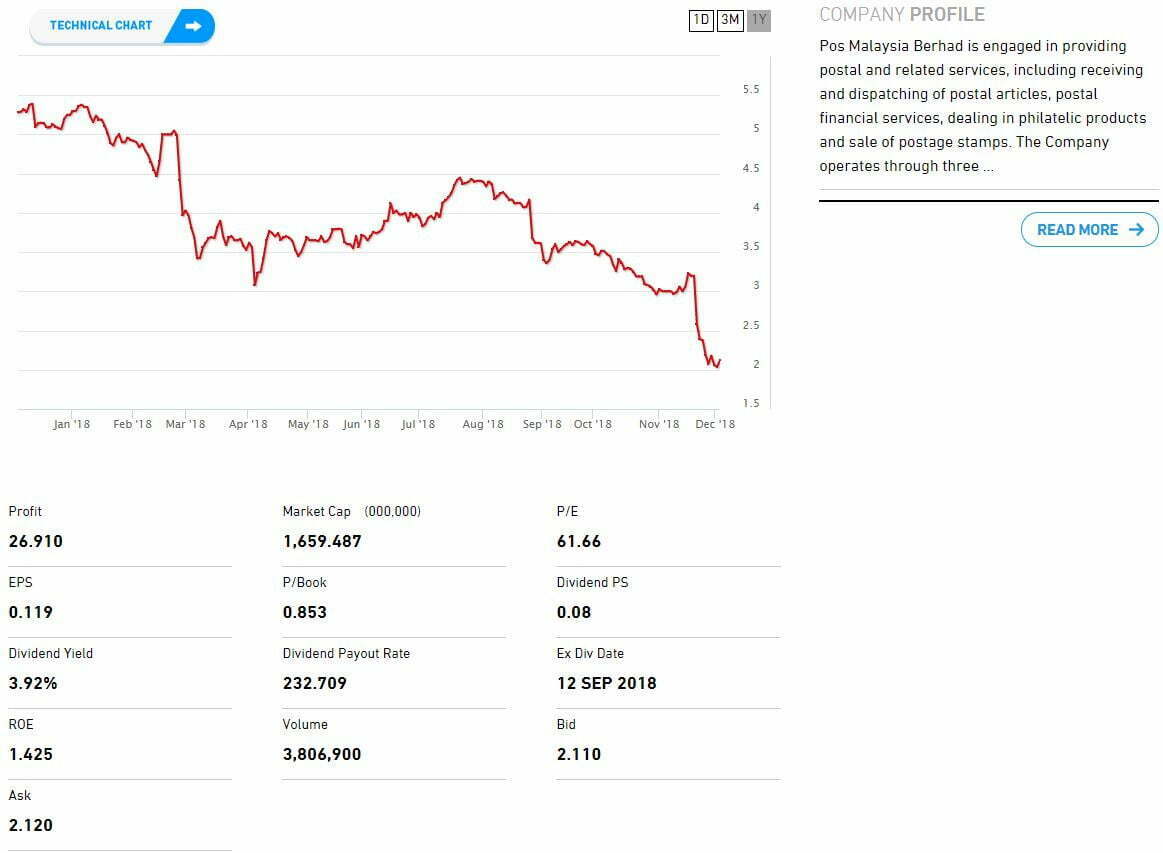The width and height of the screenshot is (1163, 853).
Task: Click the Company Profile heading
Action: [901, 15]
